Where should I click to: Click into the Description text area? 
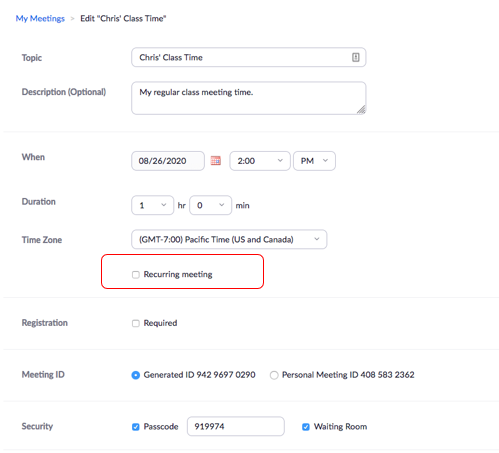[249, 98]
